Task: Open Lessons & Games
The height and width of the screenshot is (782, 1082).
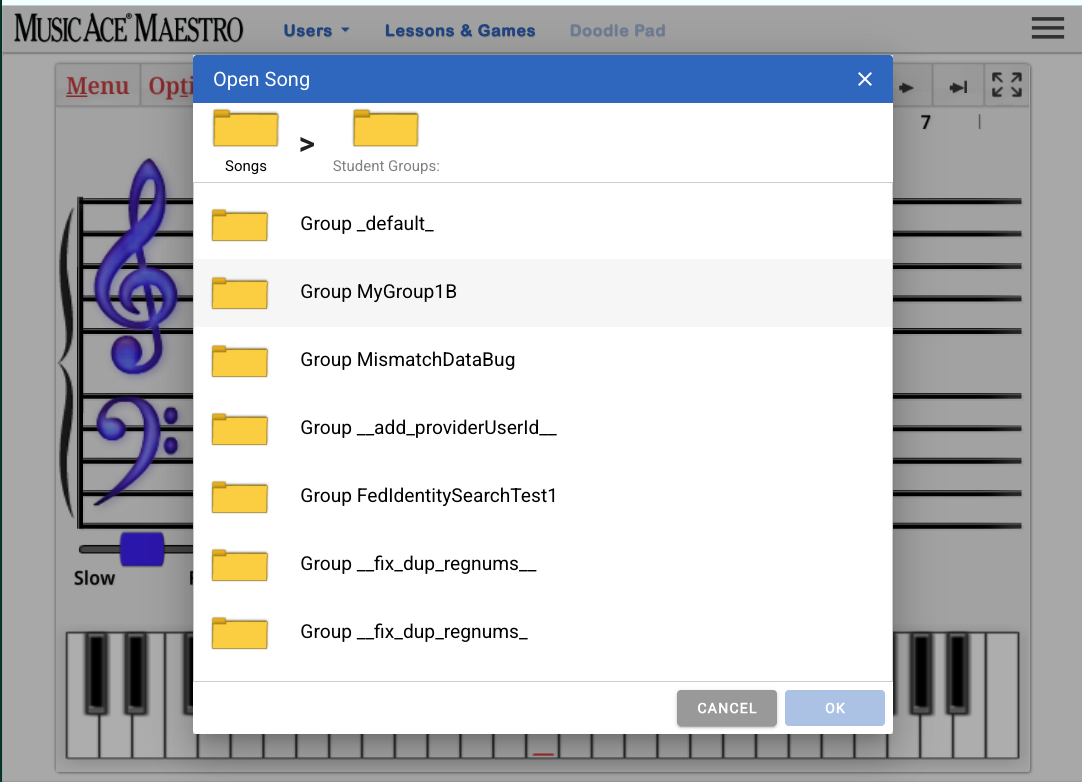Action: [x=460, y=30]
